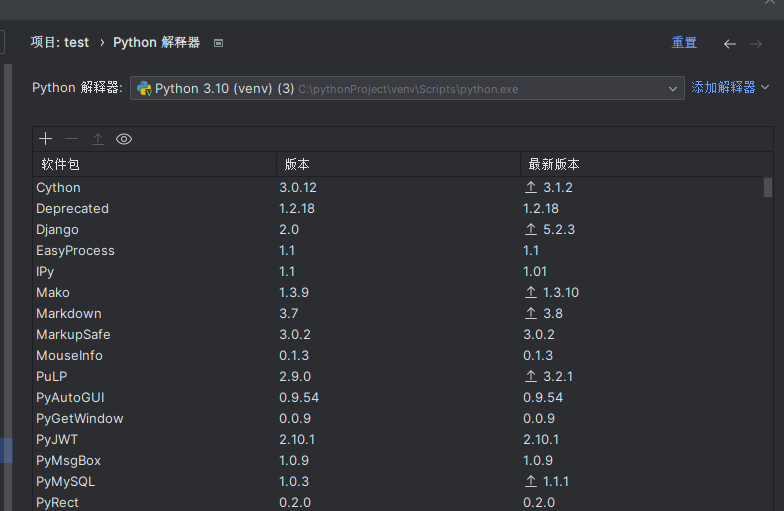784x511 pixels.
Task: Sort by the 最新版本 column header
Action: pos(646,164)
